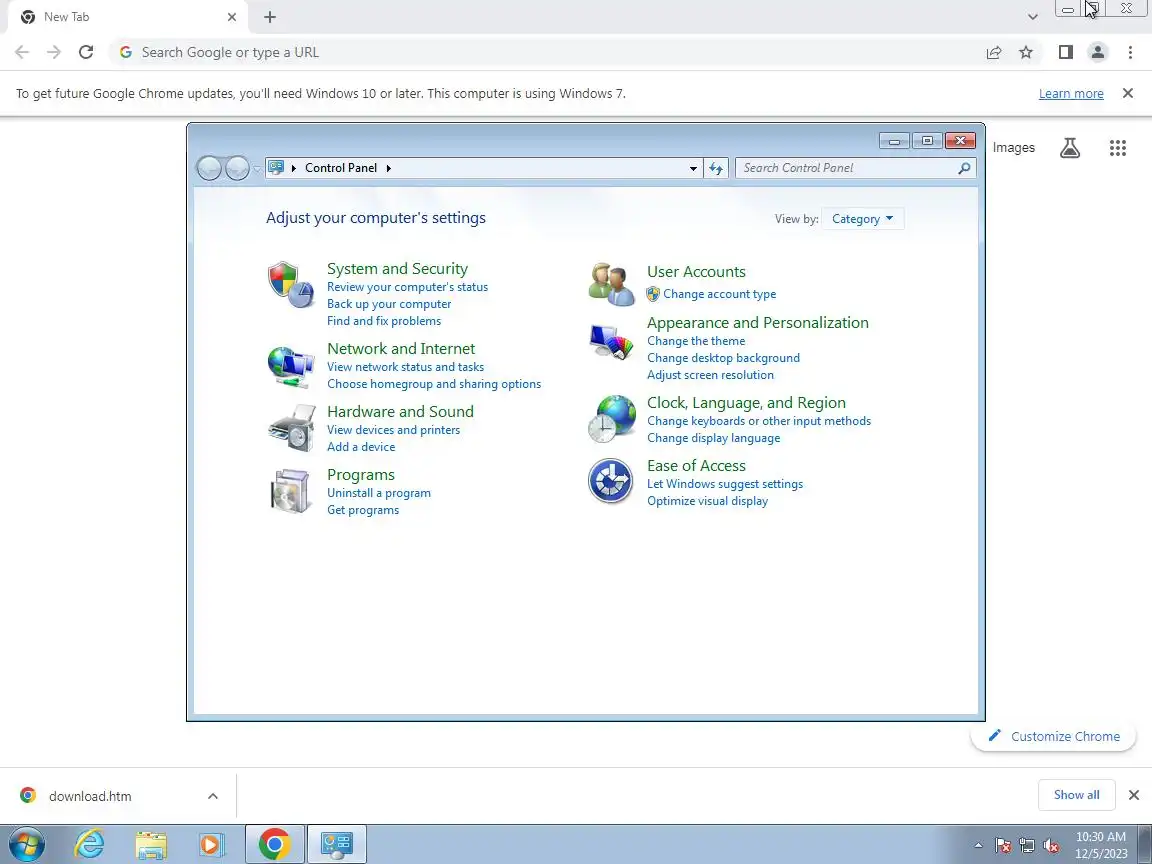
Task: Click the muted volume tray icon
Action: pyautogui.click(x=1051, y=846)
